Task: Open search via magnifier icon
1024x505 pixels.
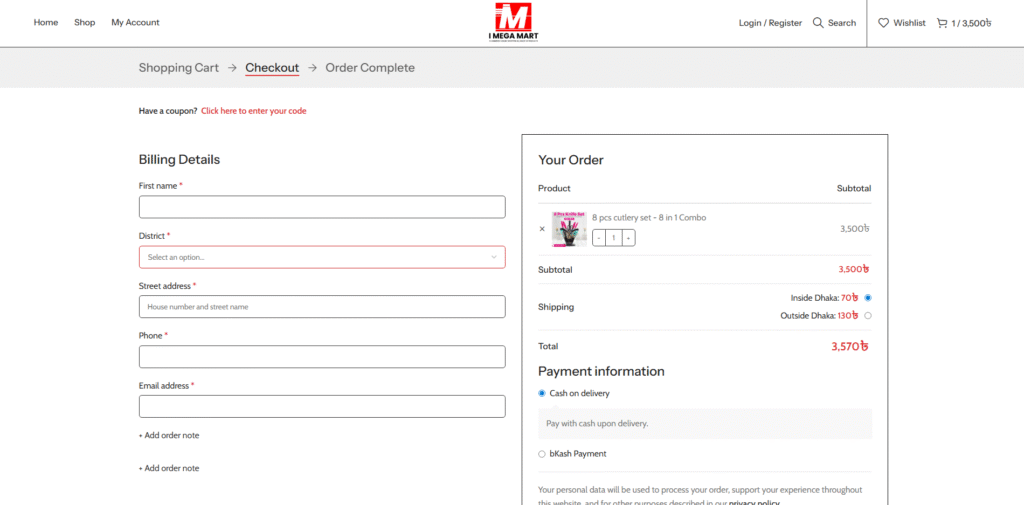Action: pos(818,23)
